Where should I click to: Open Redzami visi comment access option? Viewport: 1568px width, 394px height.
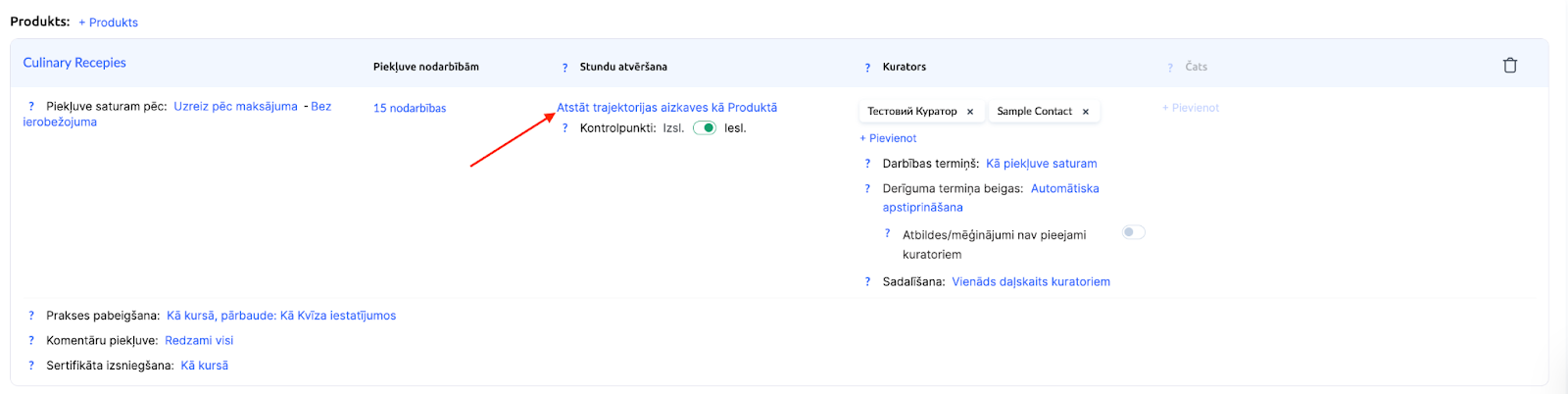point(199,341)
